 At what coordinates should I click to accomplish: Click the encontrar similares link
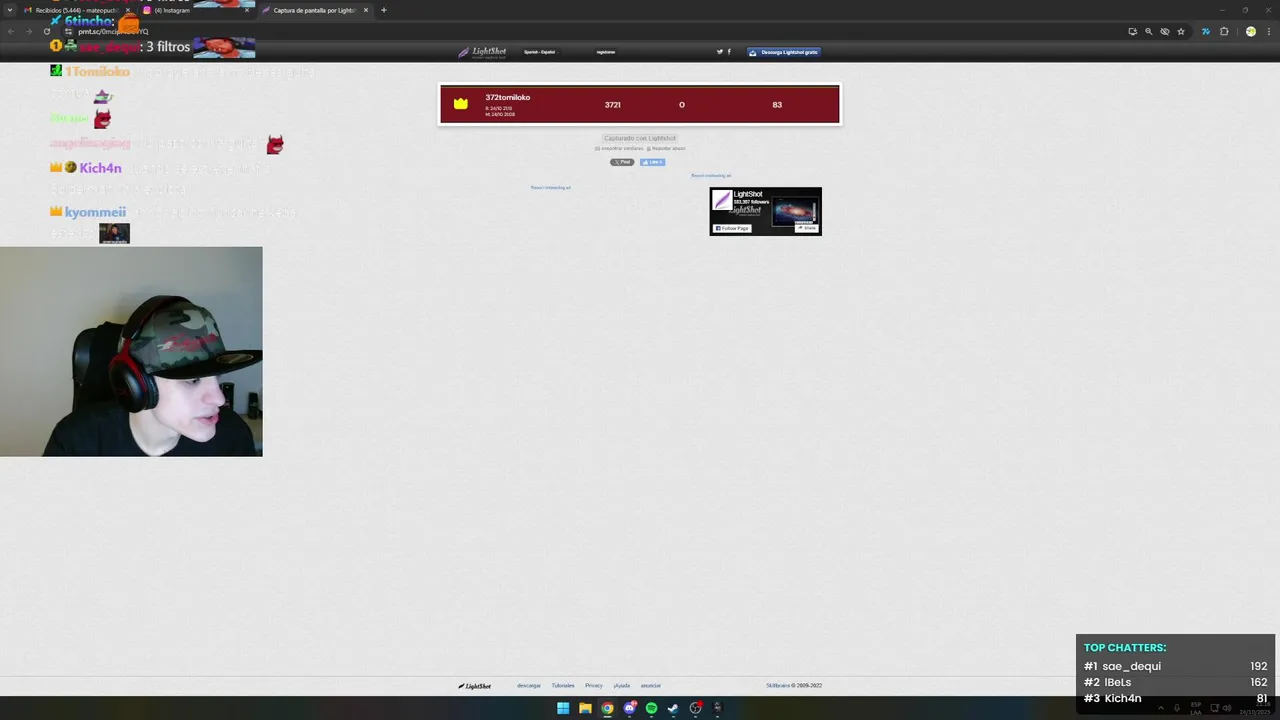[x=619, y=148]
